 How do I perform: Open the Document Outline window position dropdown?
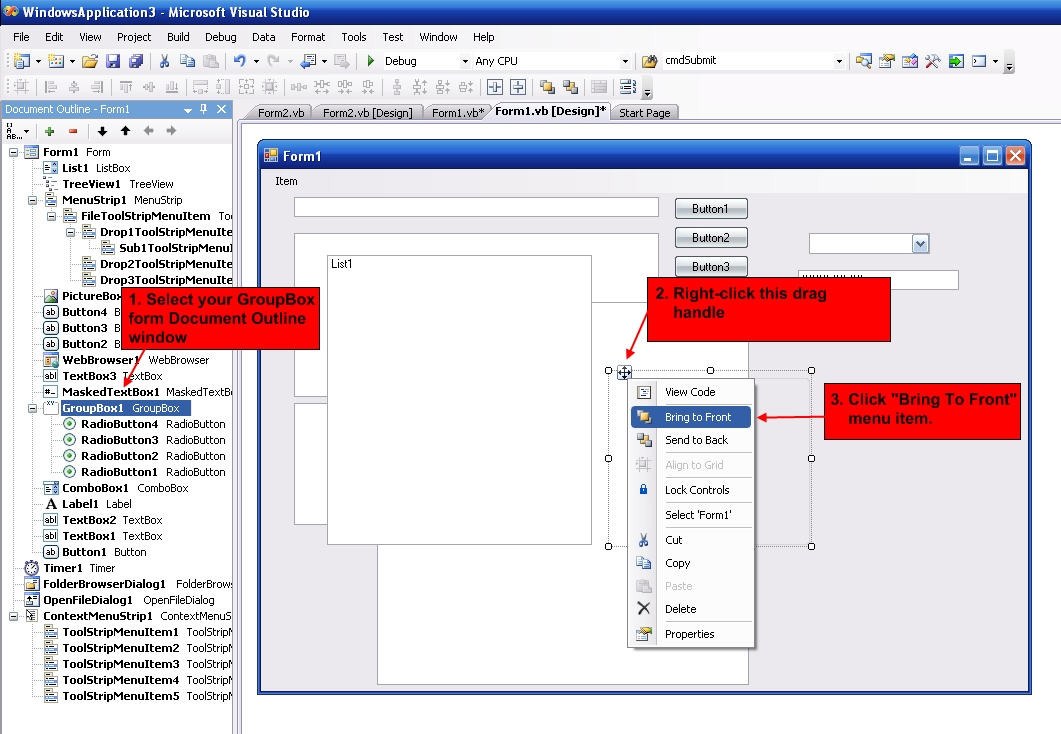(x=187, y=110)
